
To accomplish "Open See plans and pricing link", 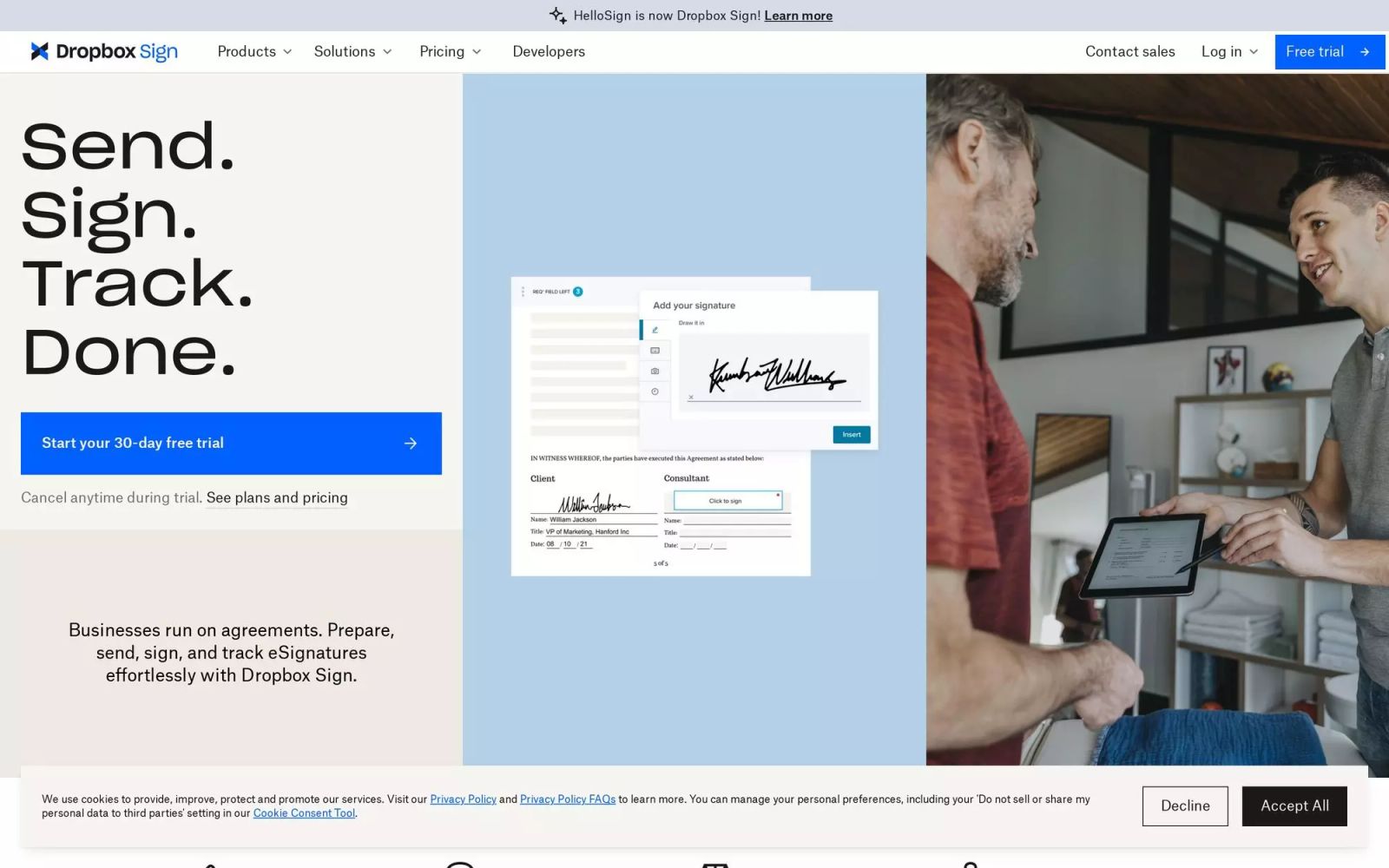I will [277, 497].
